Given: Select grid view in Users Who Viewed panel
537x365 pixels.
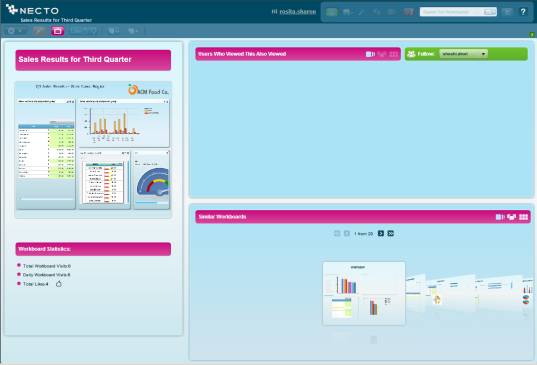Looking at the screenshot, I should (x=394, y=54).
